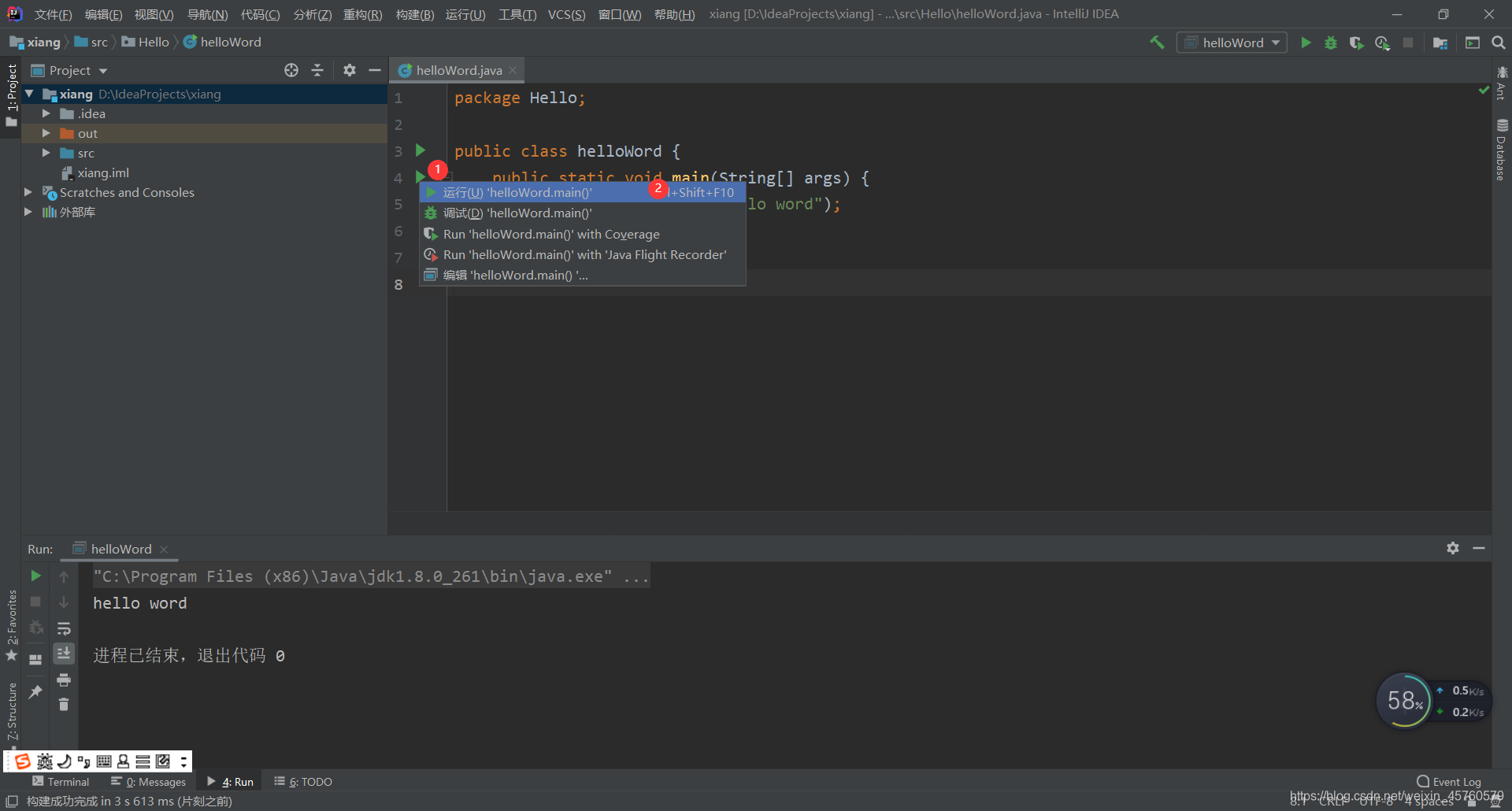Open Run panel settings gear
Image resolution: width=1512 pixels, height=811 pixels.
point(1453,548)
